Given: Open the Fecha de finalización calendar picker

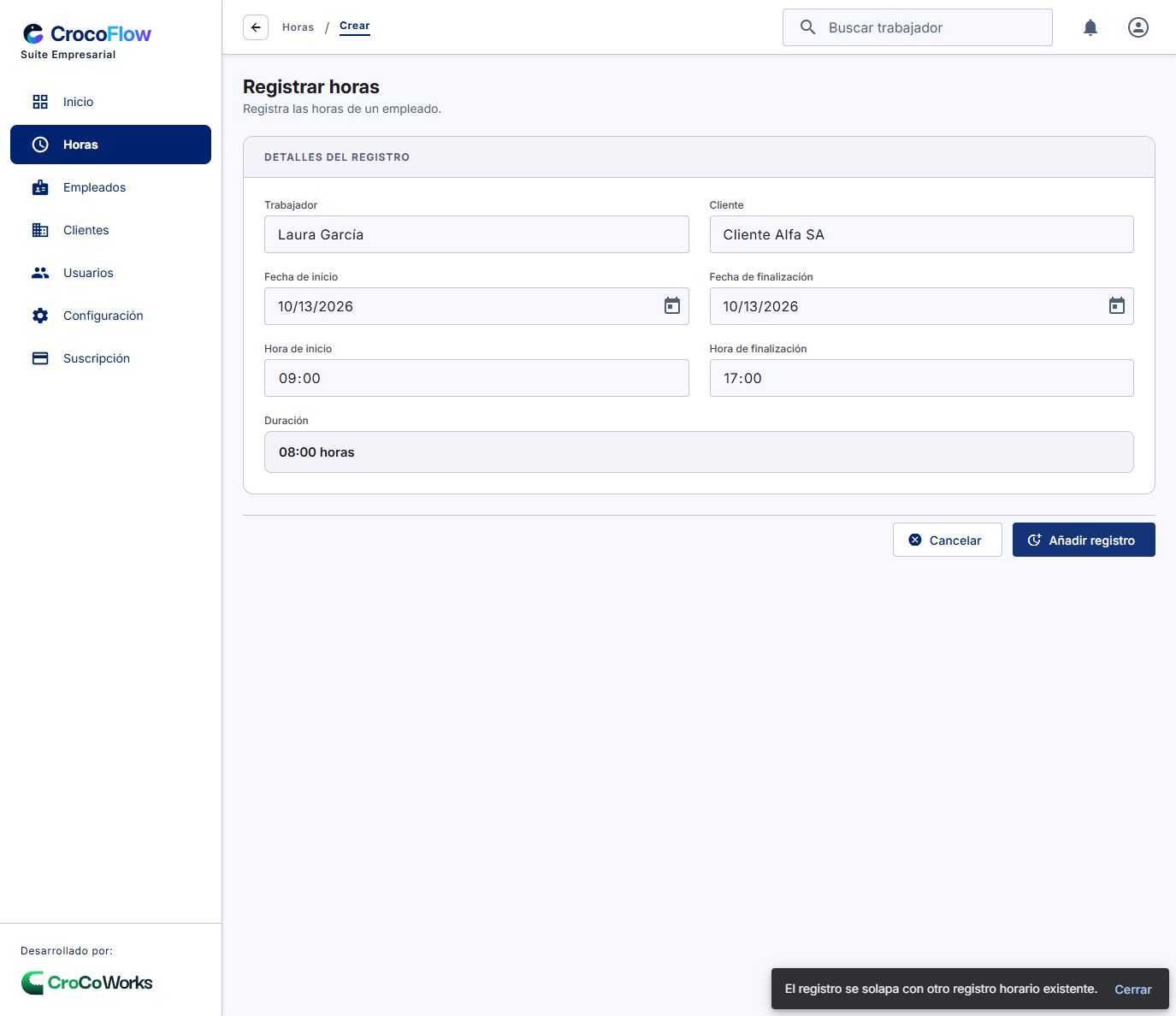Looking at the screenshot, I should (x=1117, y=305).
